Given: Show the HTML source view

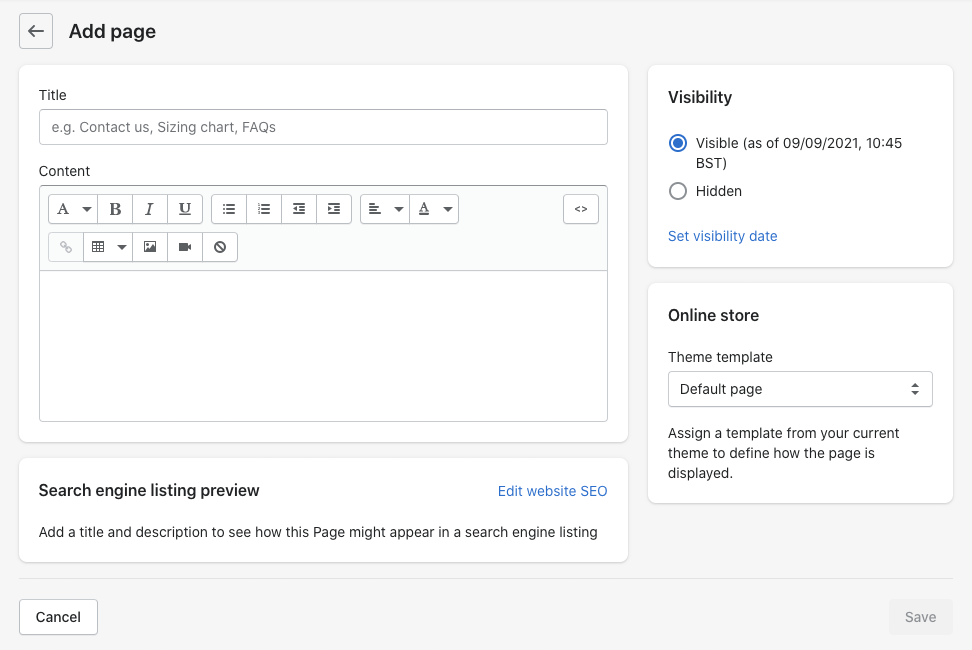Looking at the screenshot, I should [581, 209].
